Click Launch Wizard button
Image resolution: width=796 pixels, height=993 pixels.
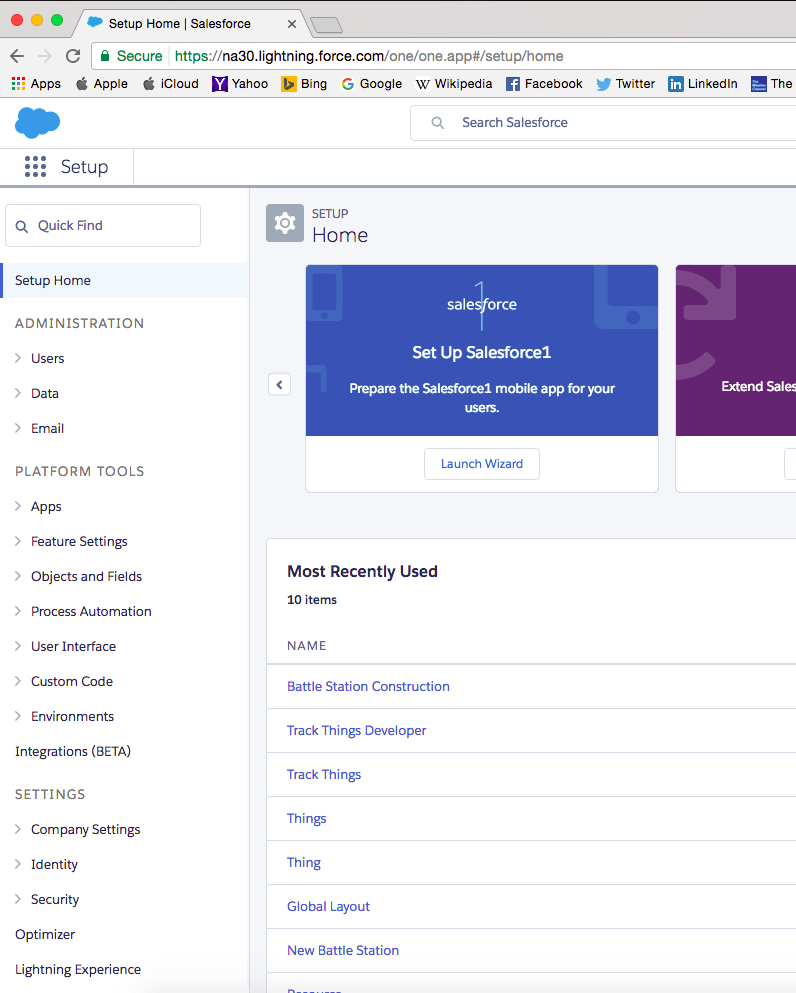[482, 464]
